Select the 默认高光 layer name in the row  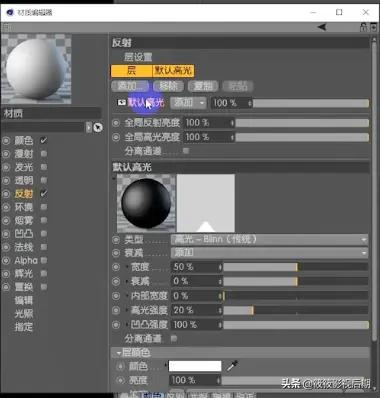[x=146, y=103]
